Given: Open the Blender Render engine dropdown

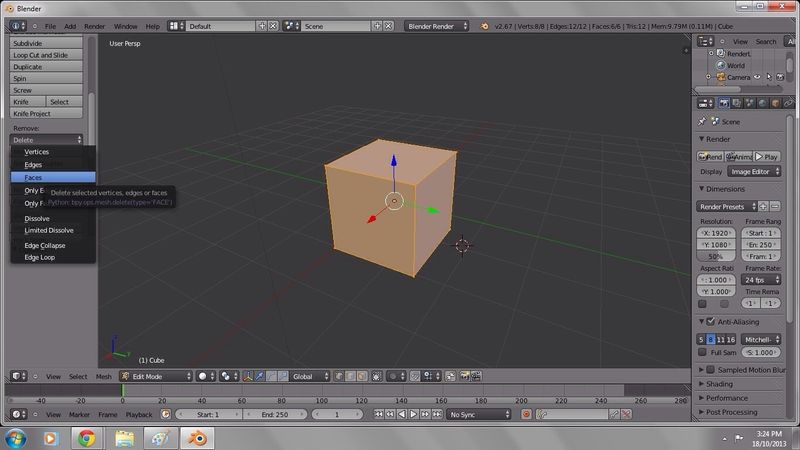Looking at the screenshot, I should [436, 26].
